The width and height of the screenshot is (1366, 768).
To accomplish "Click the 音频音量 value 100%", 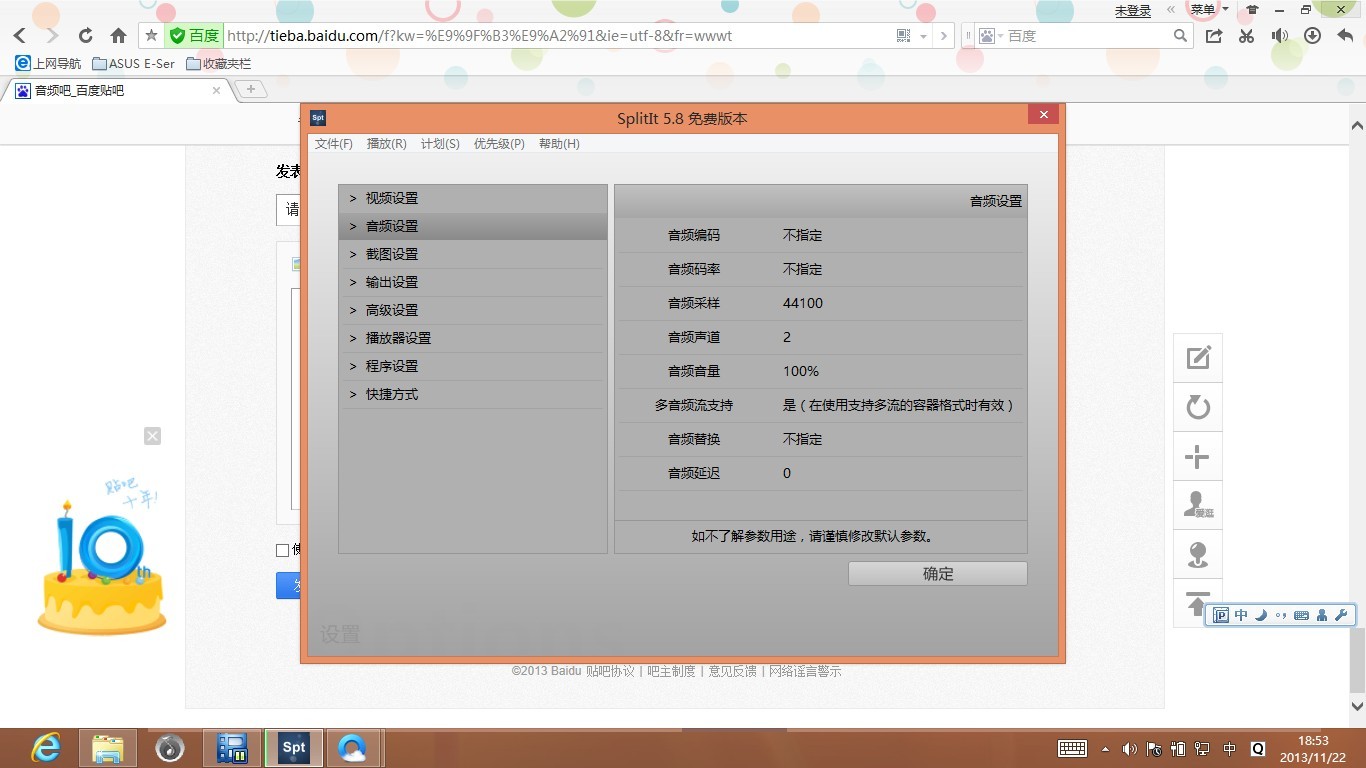I will point(801,371).
